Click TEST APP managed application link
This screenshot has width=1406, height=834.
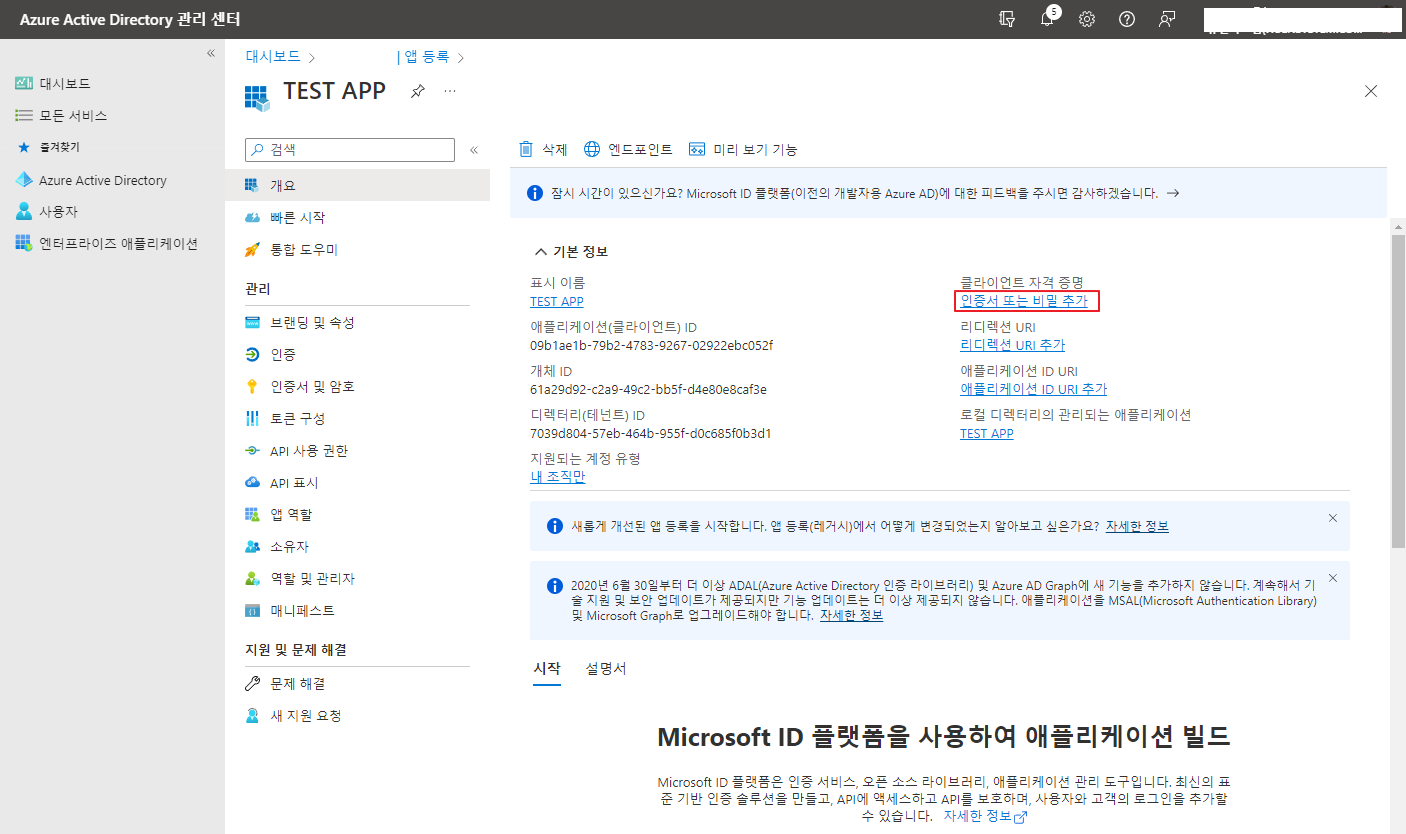point(987,433)
